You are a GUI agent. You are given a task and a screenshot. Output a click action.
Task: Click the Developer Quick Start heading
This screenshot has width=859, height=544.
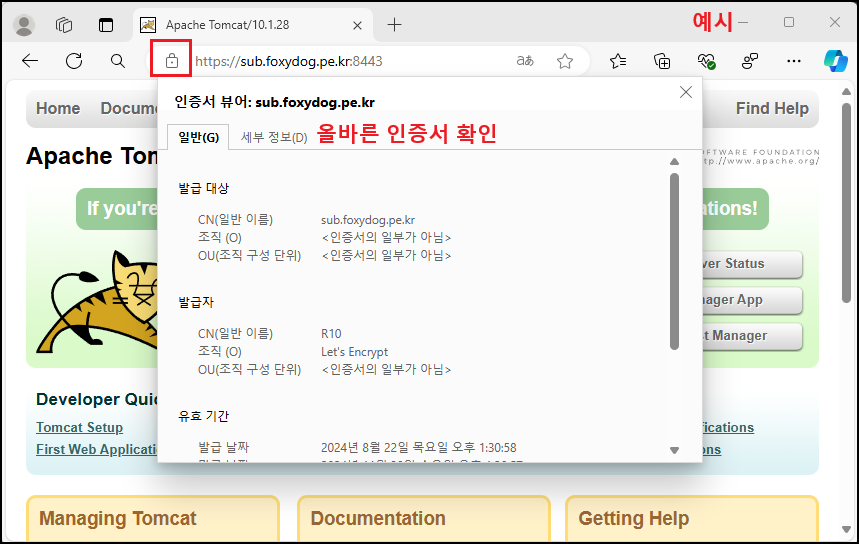[x=97, y=399]
